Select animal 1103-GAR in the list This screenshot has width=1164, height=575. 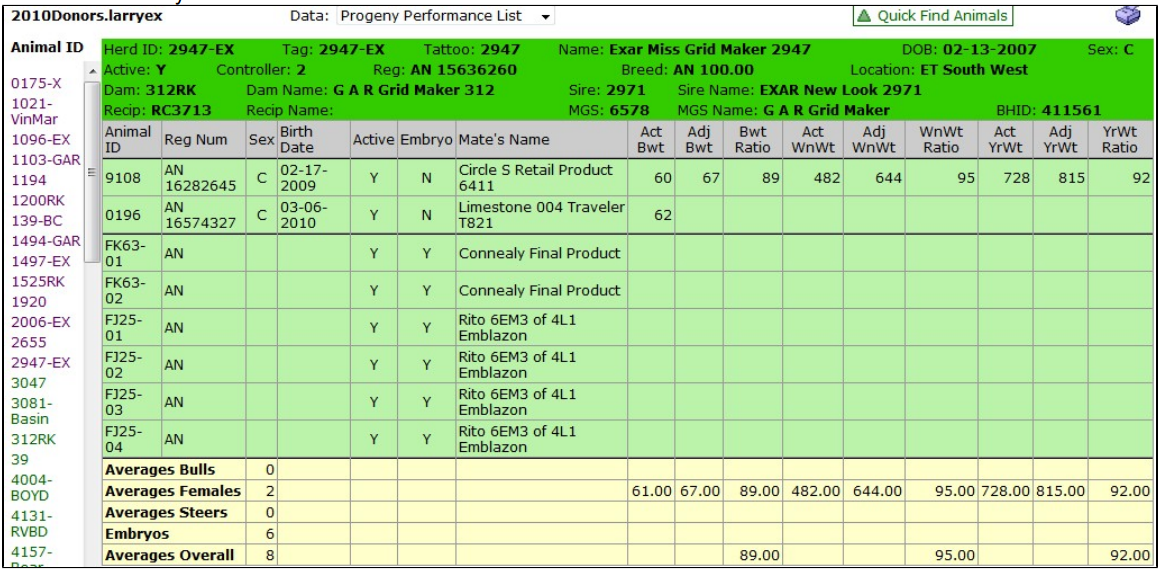46,158
